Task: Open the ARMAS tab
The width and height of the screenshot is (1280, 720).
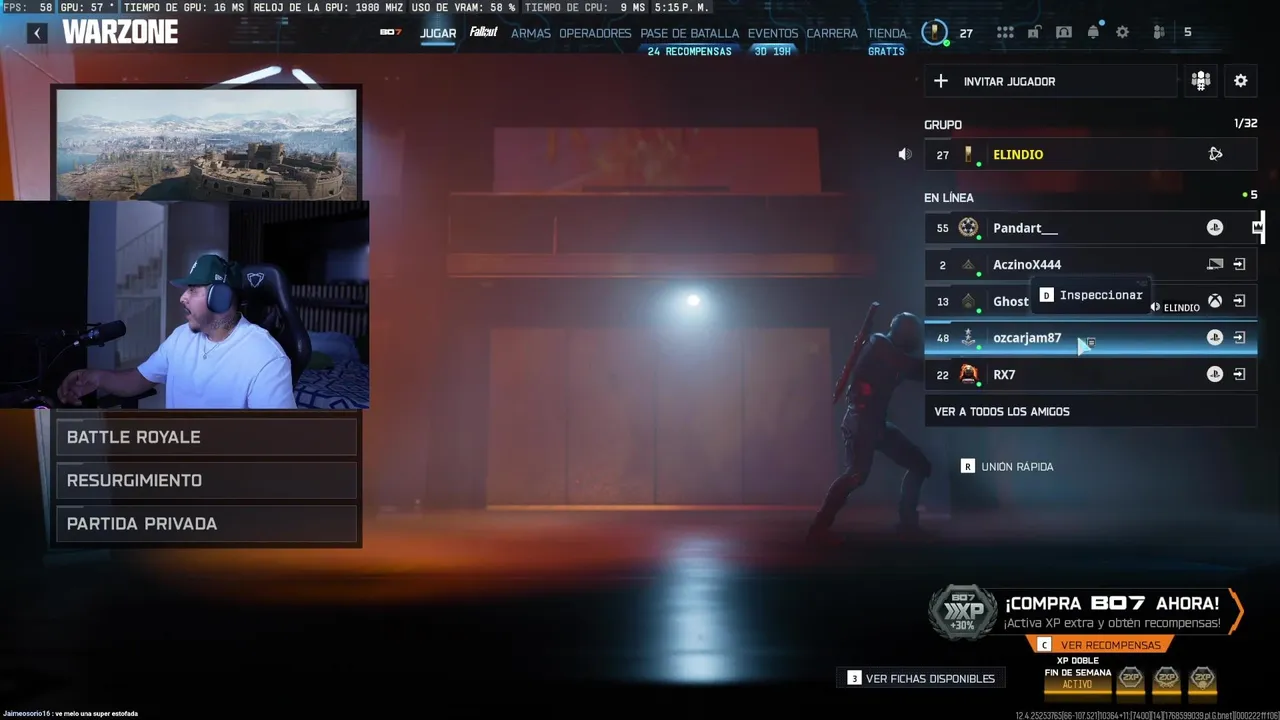Action: tap(531, 33)
